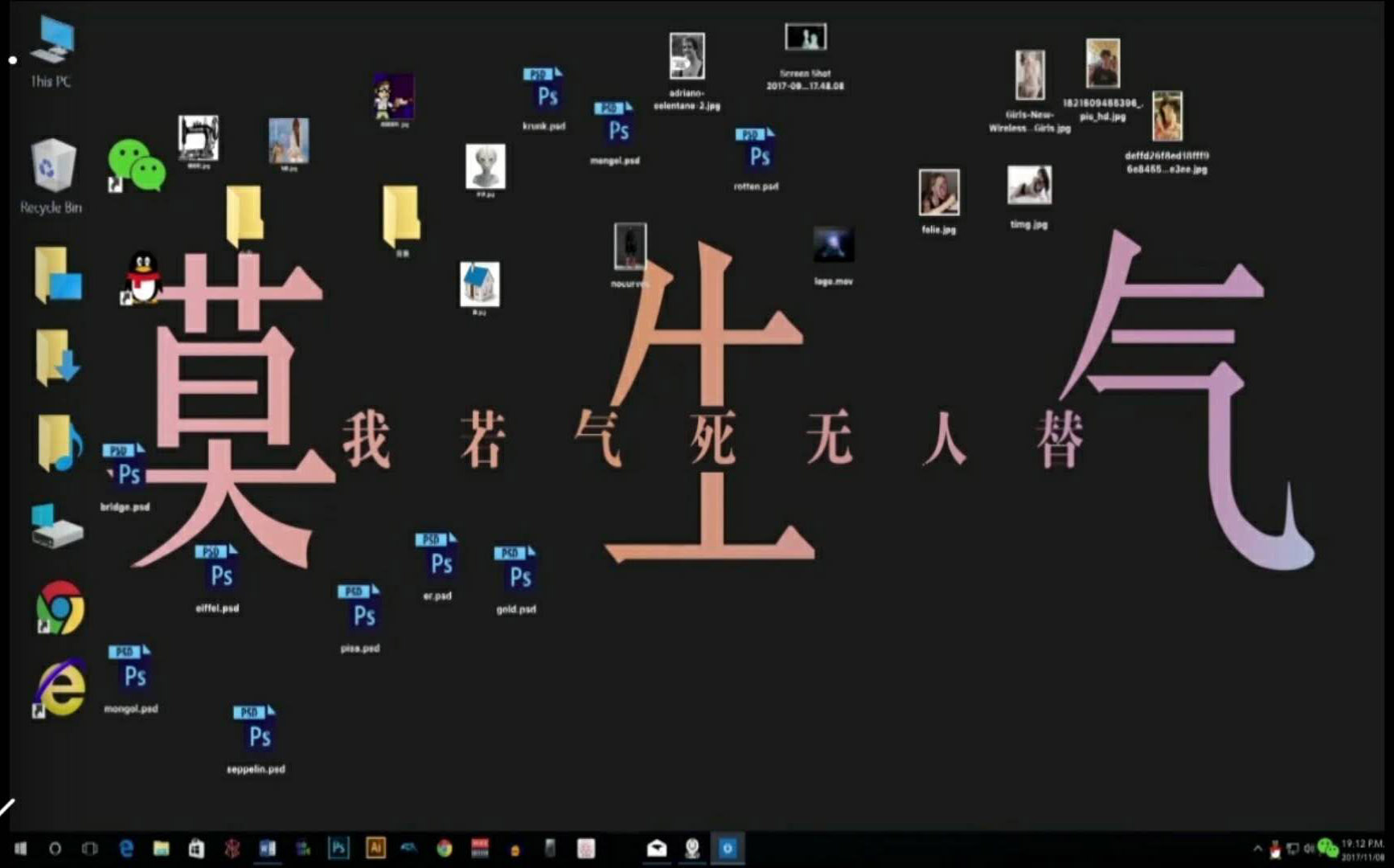Screen dimensions: 1394x868
Task: Select the bridge.psd file
Action: pyautogui.click(x=125, y=477)
